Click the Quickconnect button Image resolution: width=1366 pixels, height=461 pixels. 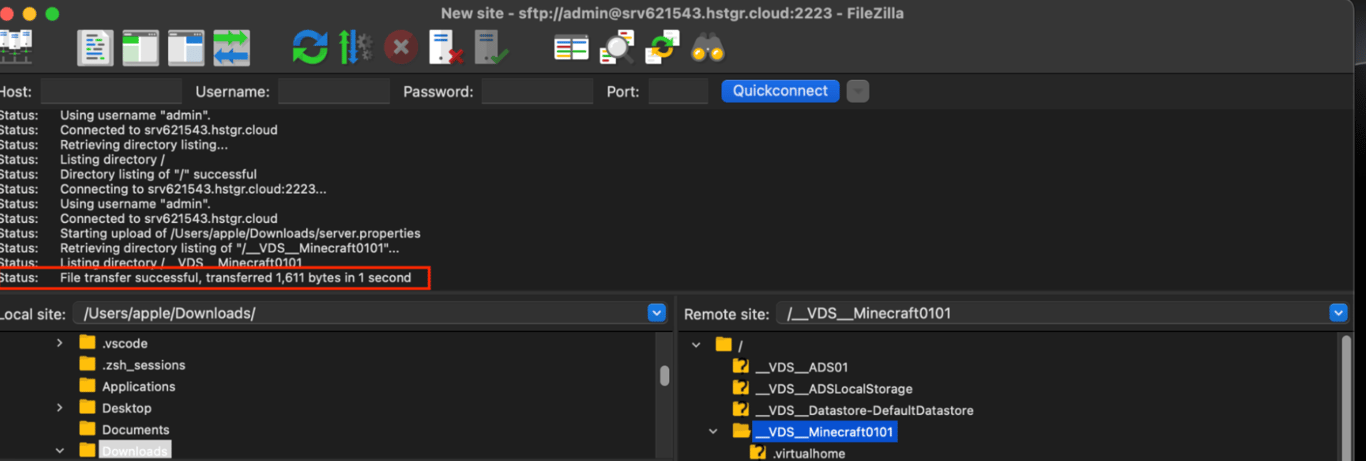(780, 91)
